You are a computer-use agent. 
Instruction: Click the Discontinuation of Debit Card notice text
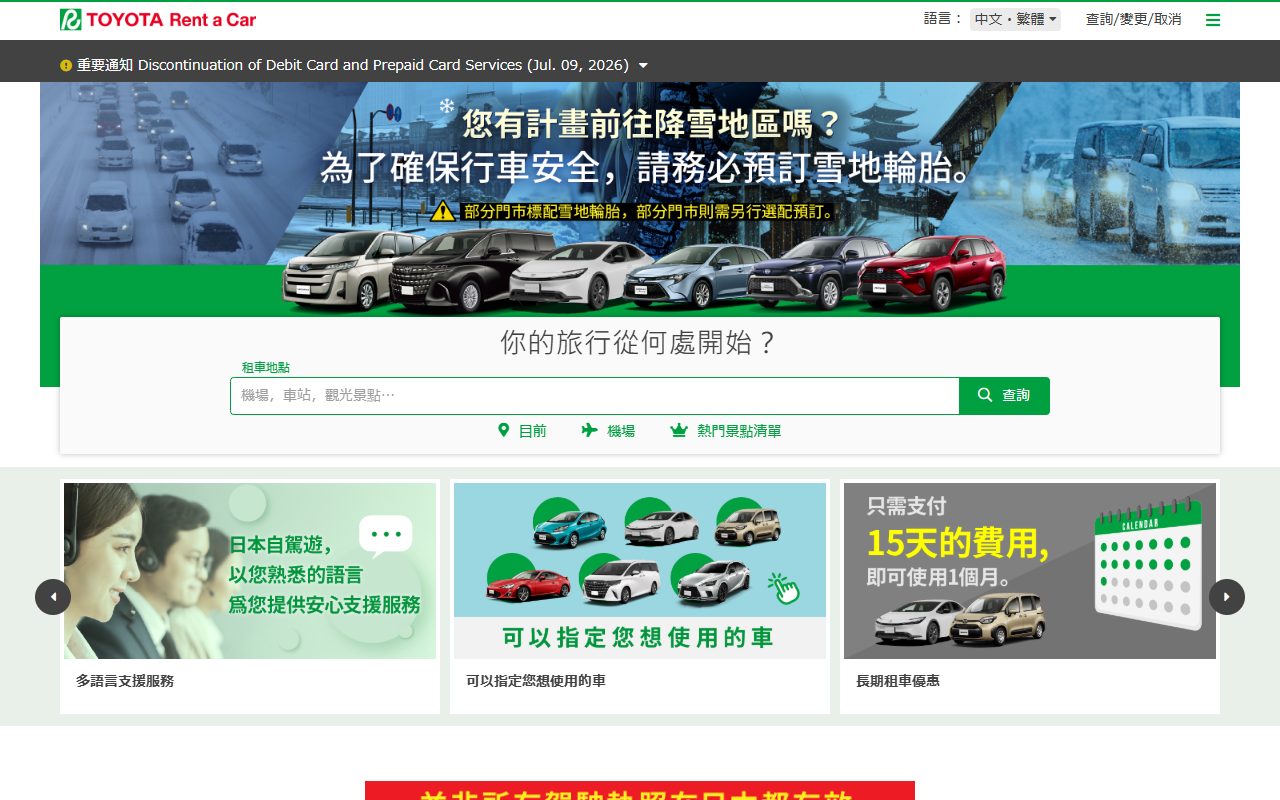point(383,65)
